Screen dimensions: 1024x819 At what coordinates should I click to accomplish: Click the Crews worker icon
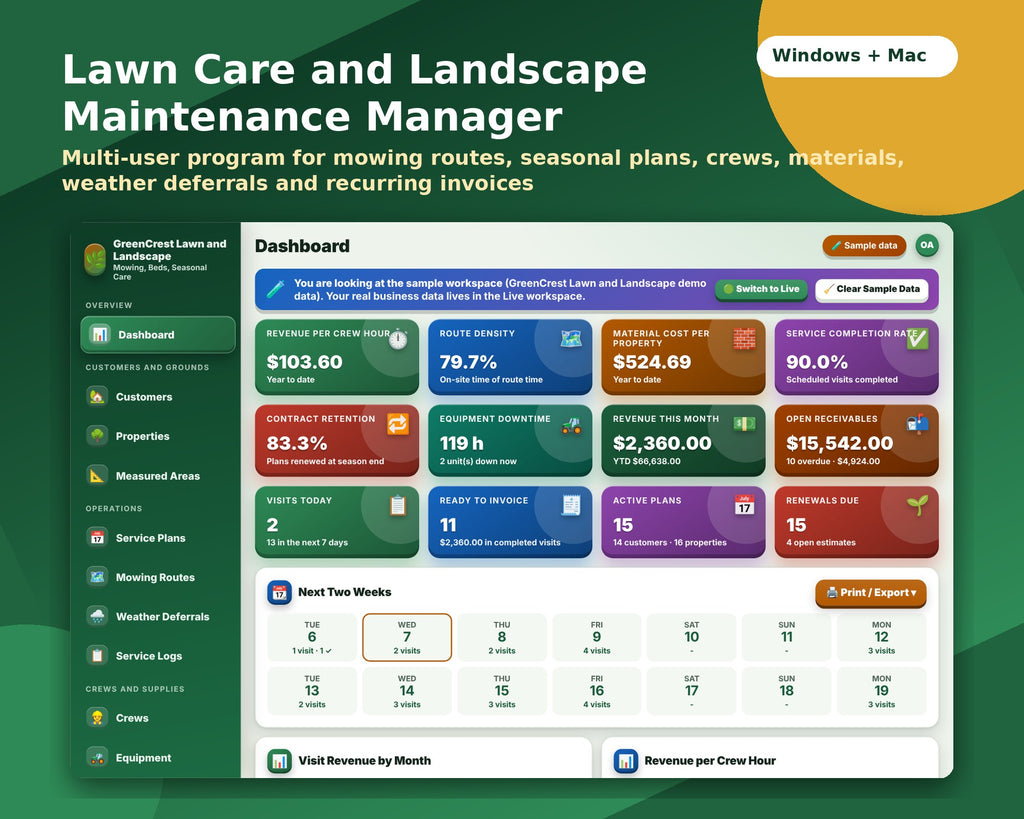(x=97, y=718)
